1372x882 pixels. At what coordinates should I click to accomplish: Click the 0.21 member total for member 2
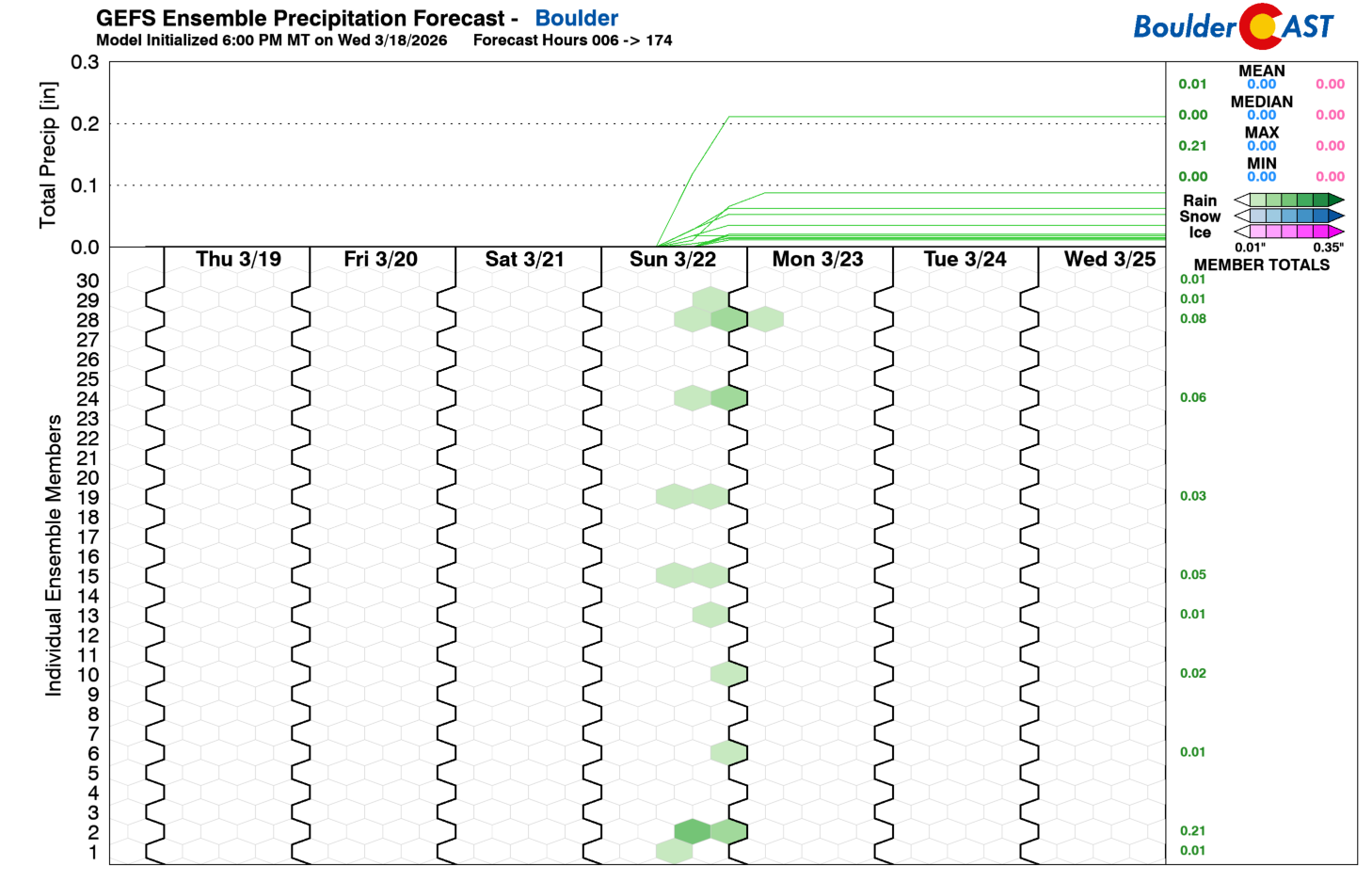click(x=1192, y=831)
